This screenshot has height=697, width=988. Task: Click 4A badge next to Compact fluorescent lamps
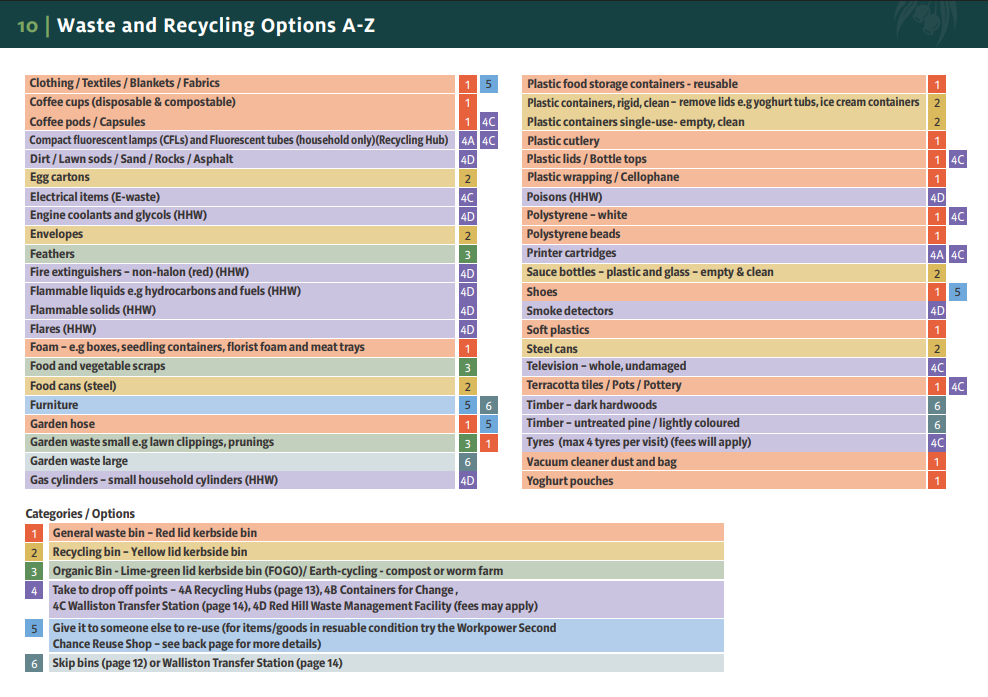click(468, 141)
